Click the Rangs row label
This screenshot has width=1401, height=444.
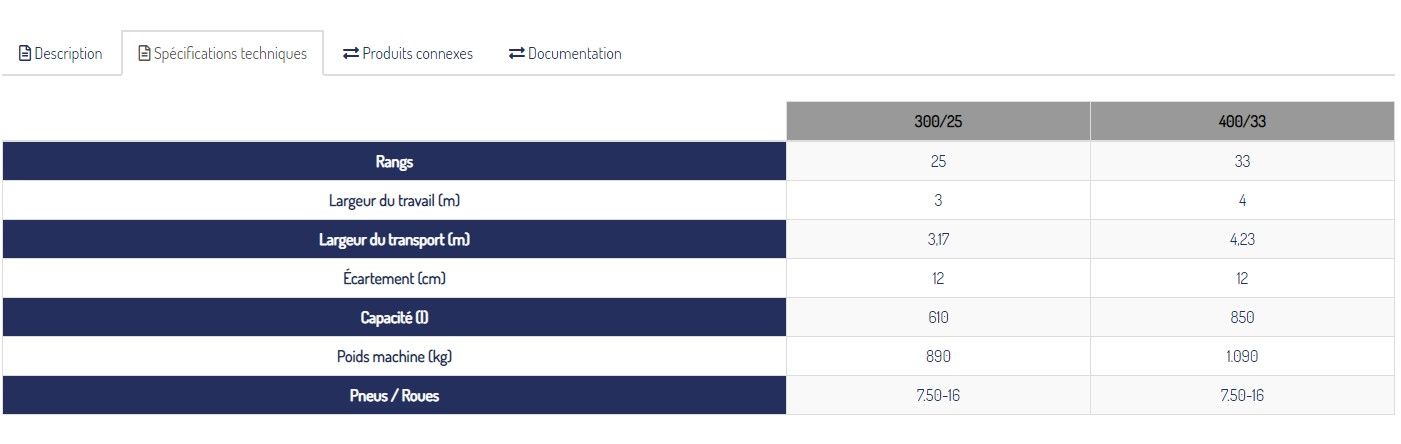(x=394, y=162)
